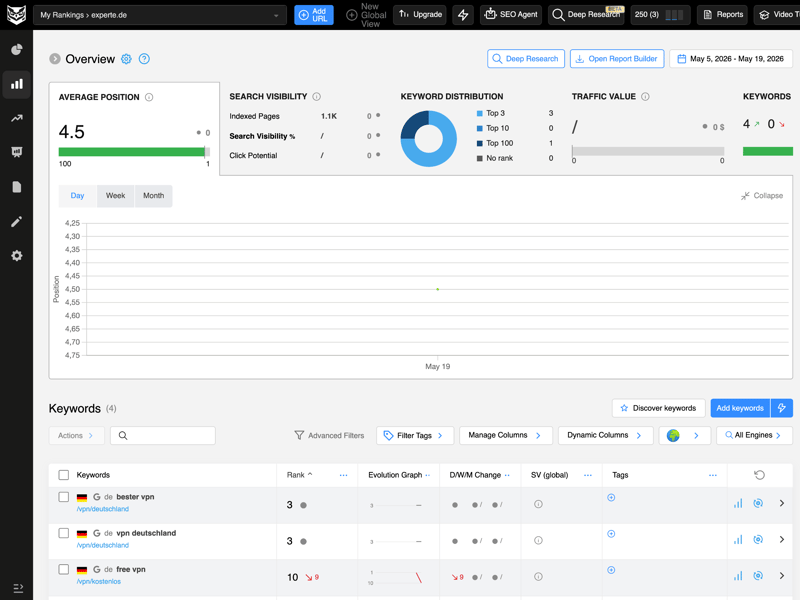Click the keyword distribution donut chart
The height and width of the screenshot is (600, 800).
429,139
